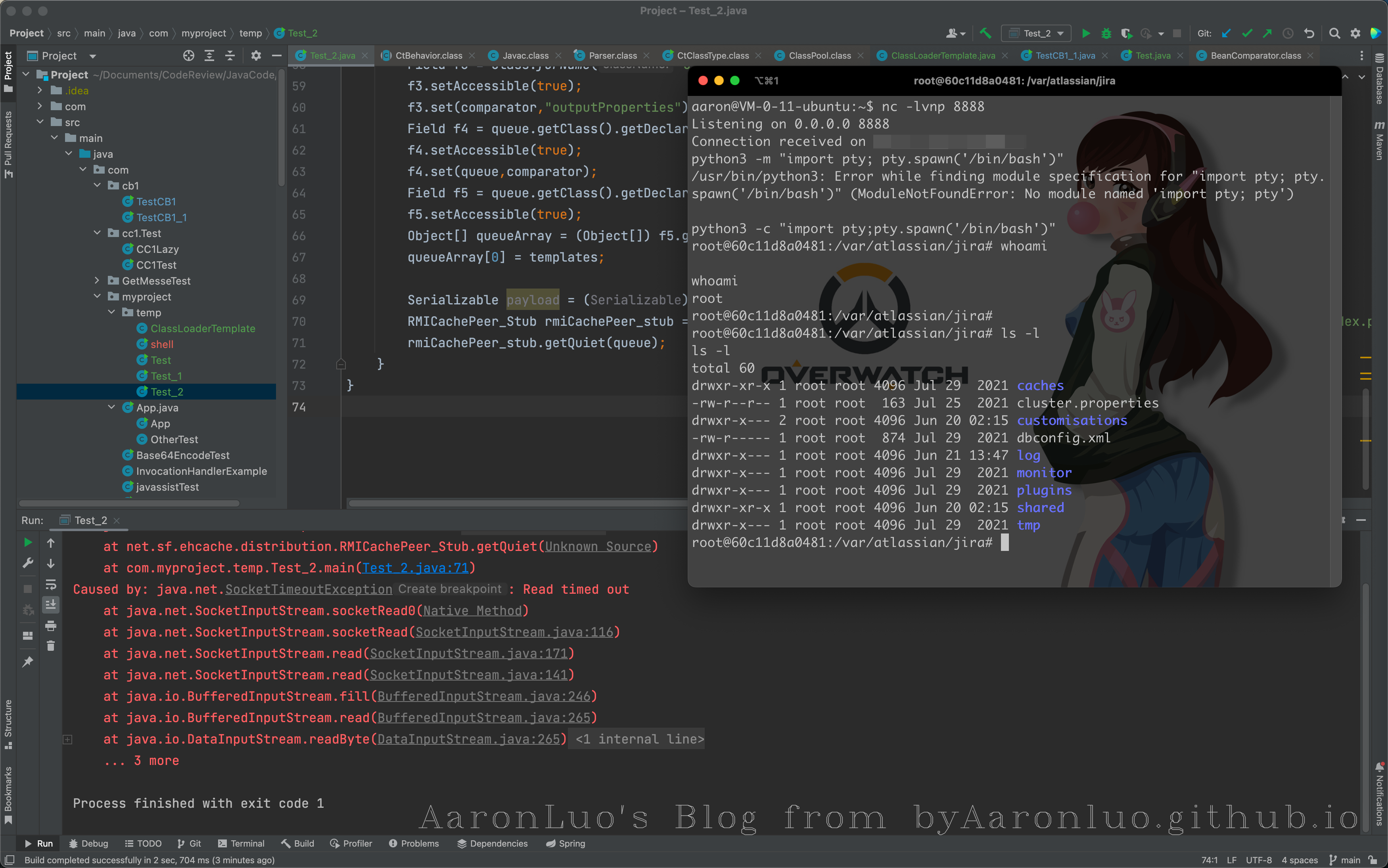This screenshot has height=868, width=1388.
Task: Click the Debug bug icon in toolbar
Action: [1106, 33]
